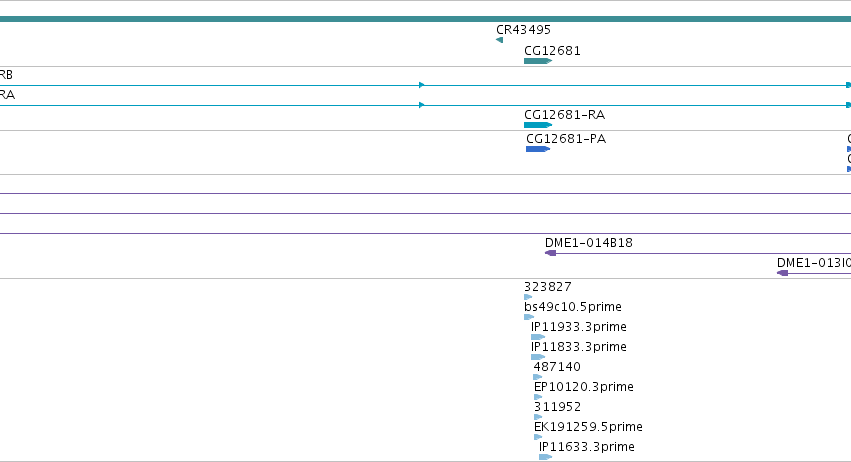The image size is (851, 462).
Task: Select the IP11933.3prime EST glyph
Action: pyautogui.click(x=538, y=337)
